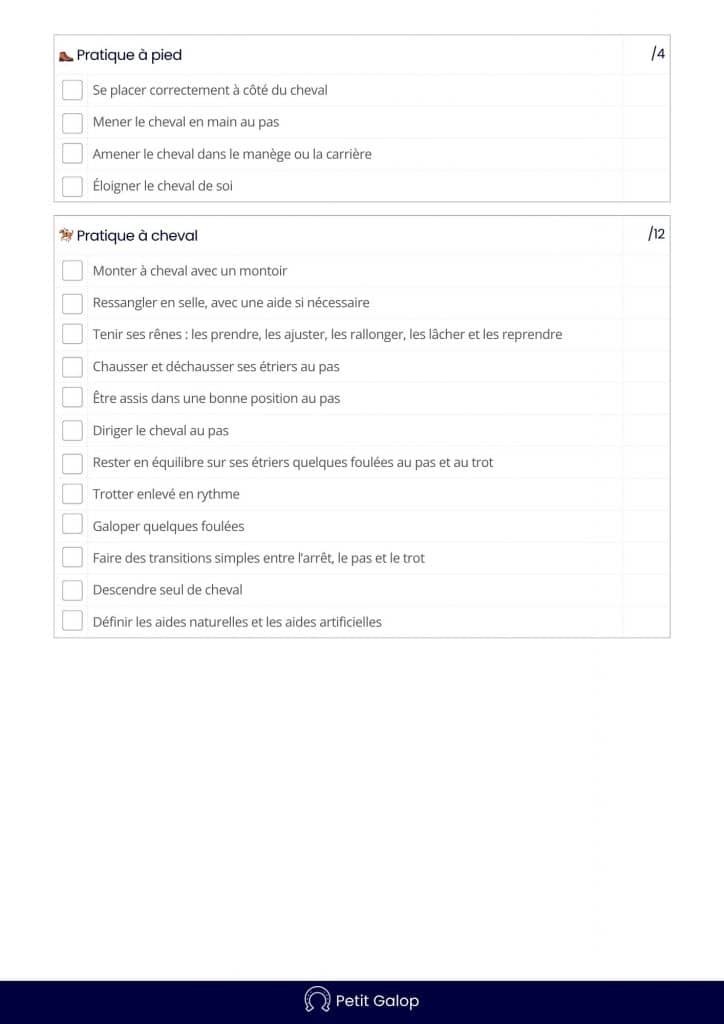Check 'Descendre seul de cheval' box
The image size is (724, 1024).
72,590
